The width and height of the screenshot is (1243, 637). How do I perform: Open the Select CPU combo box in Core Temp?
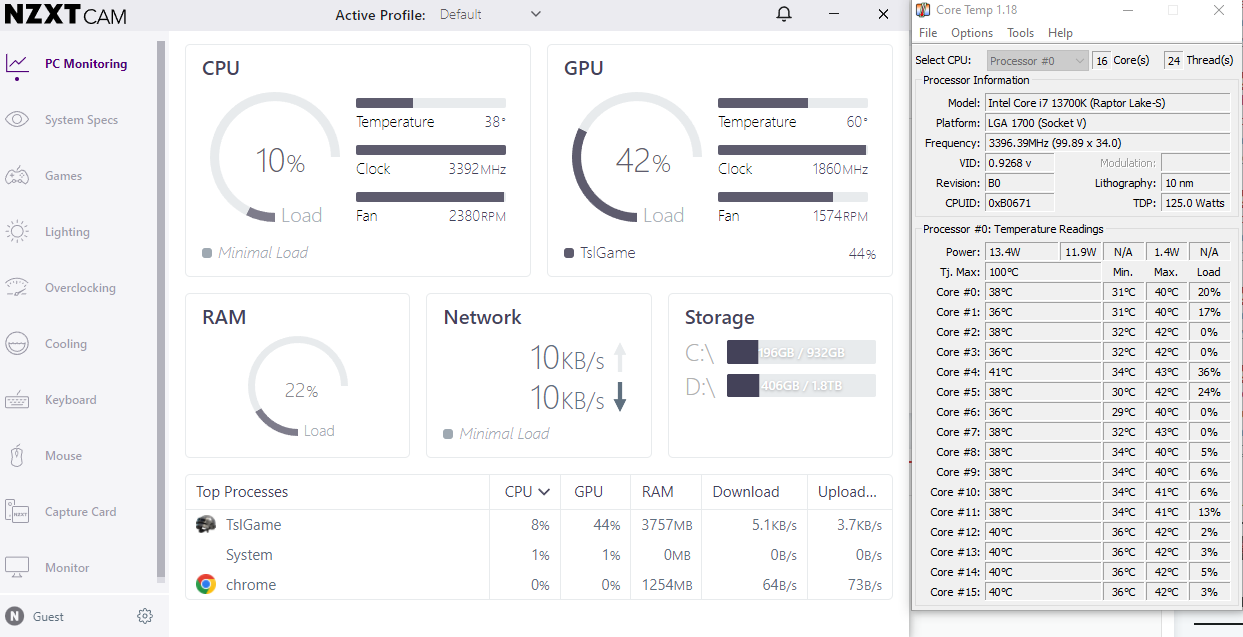coord(1038,61)
